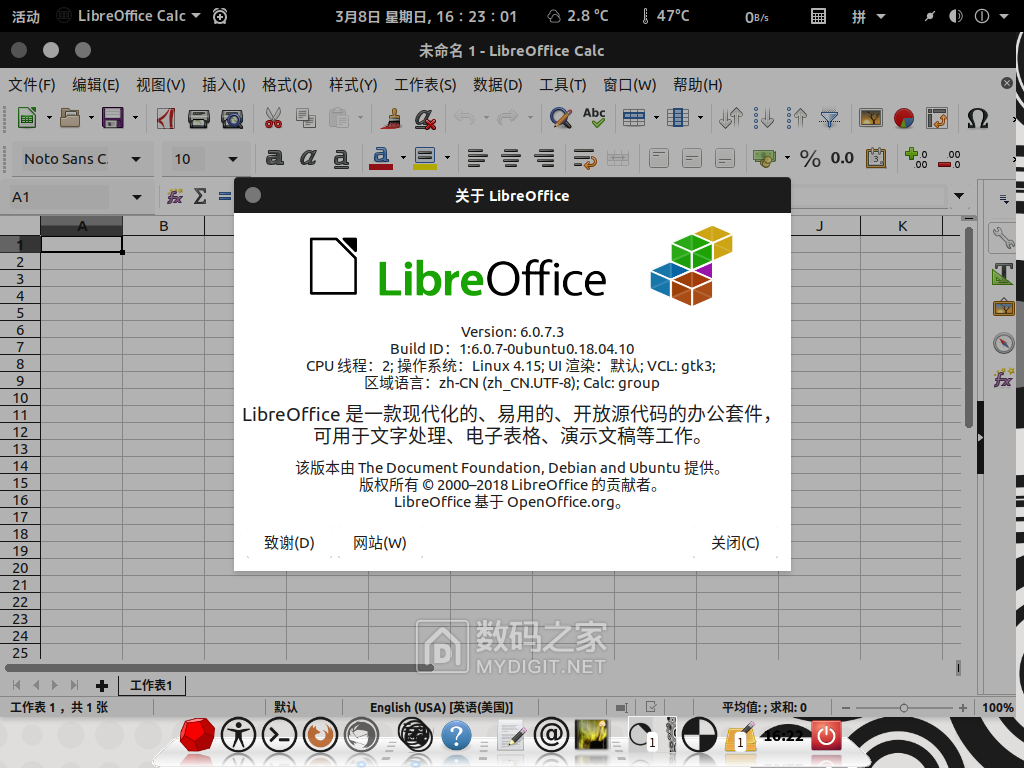Toggle Align Left

[477, 157]
